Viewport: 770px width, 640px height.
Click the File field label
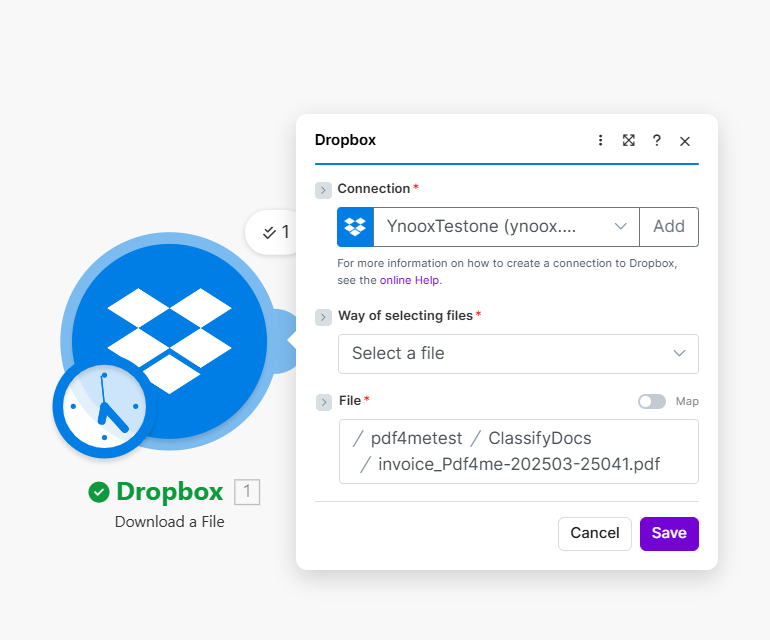coord(350,401)
